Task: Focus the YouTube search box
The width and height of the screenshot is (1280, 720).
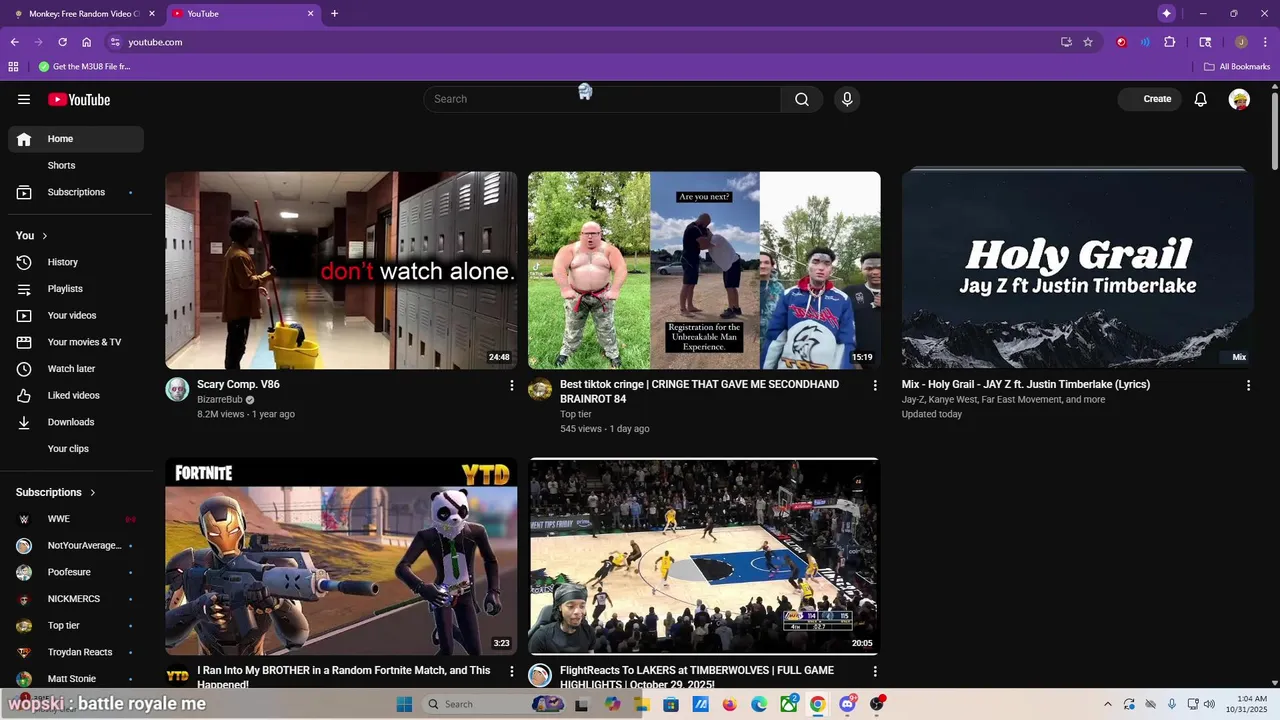Action: click(x=602, y=99)
